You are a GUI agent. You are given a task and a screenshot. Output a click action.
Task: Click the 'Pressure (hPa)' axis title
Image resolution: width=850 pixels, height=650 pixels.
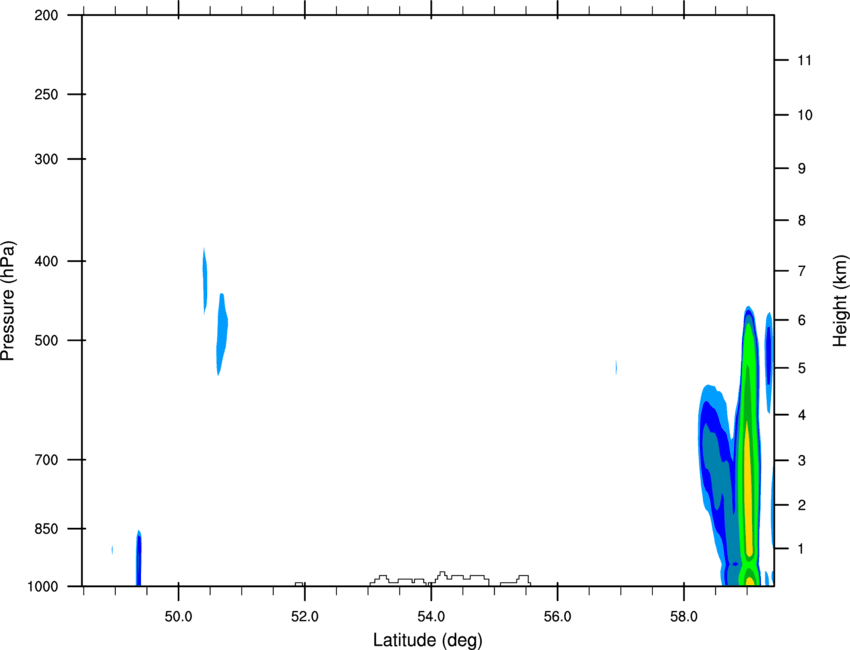(x=8, y=301)
